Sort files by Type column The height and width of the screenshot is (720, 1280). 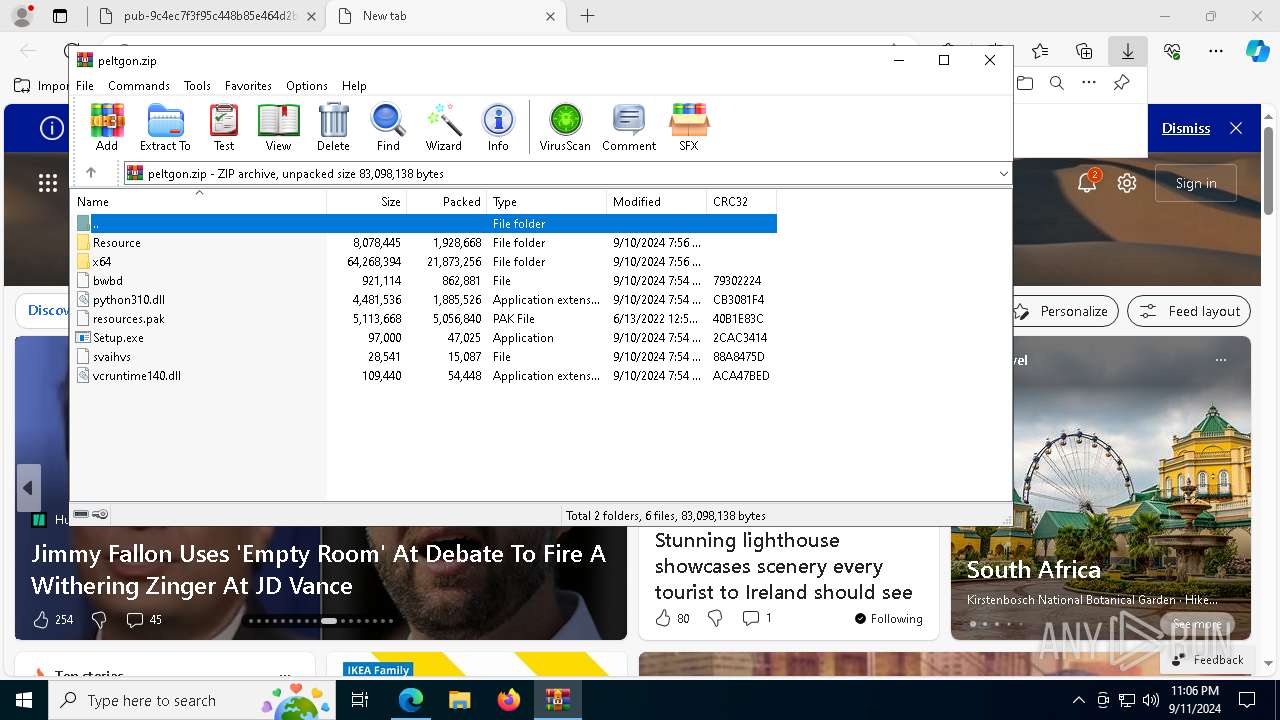547,202
